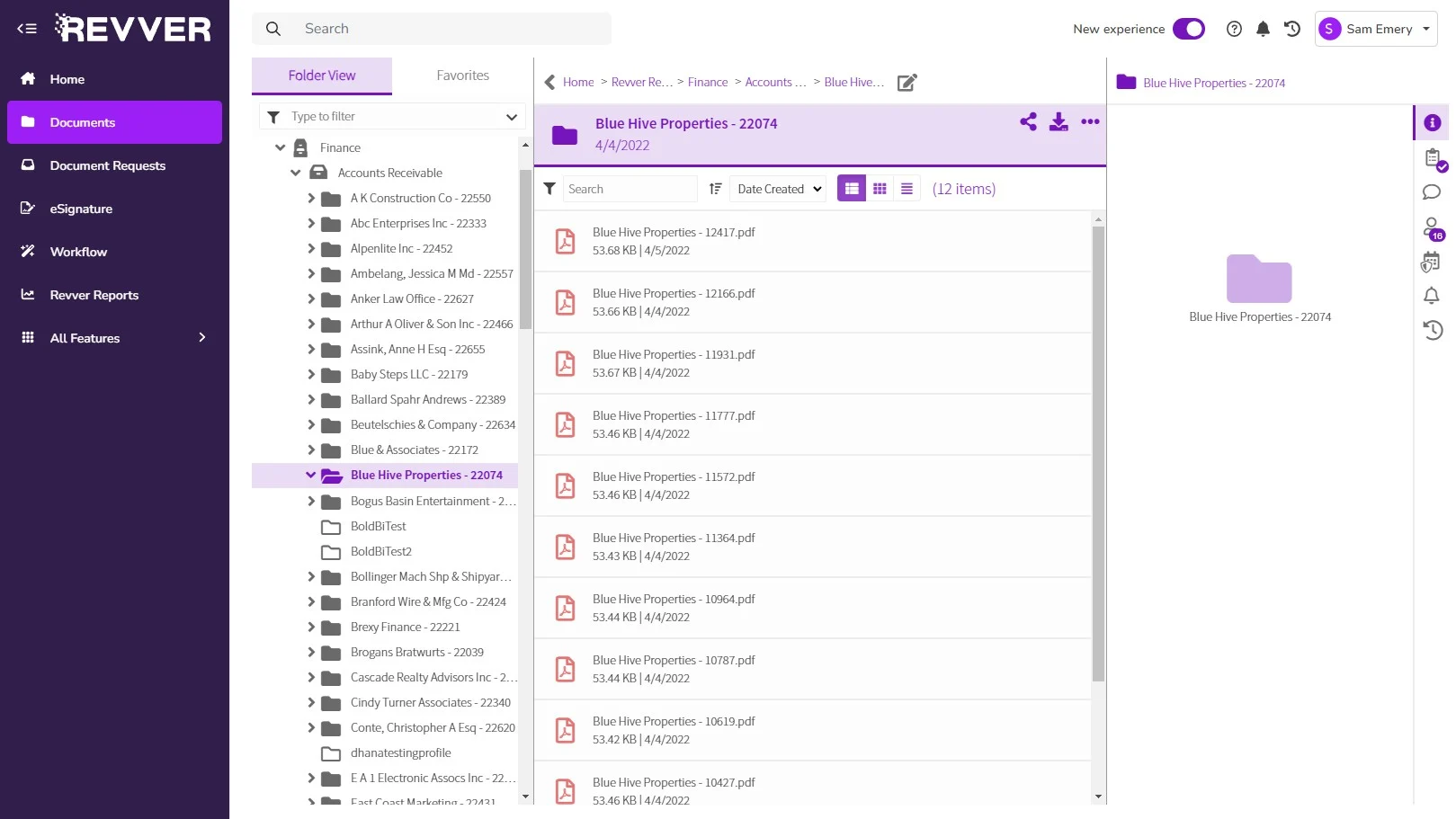Image resolution: width=1456 pixels, height=819 pixels.
Task: Open Revver Reports in sidebar
Action: 114,295
